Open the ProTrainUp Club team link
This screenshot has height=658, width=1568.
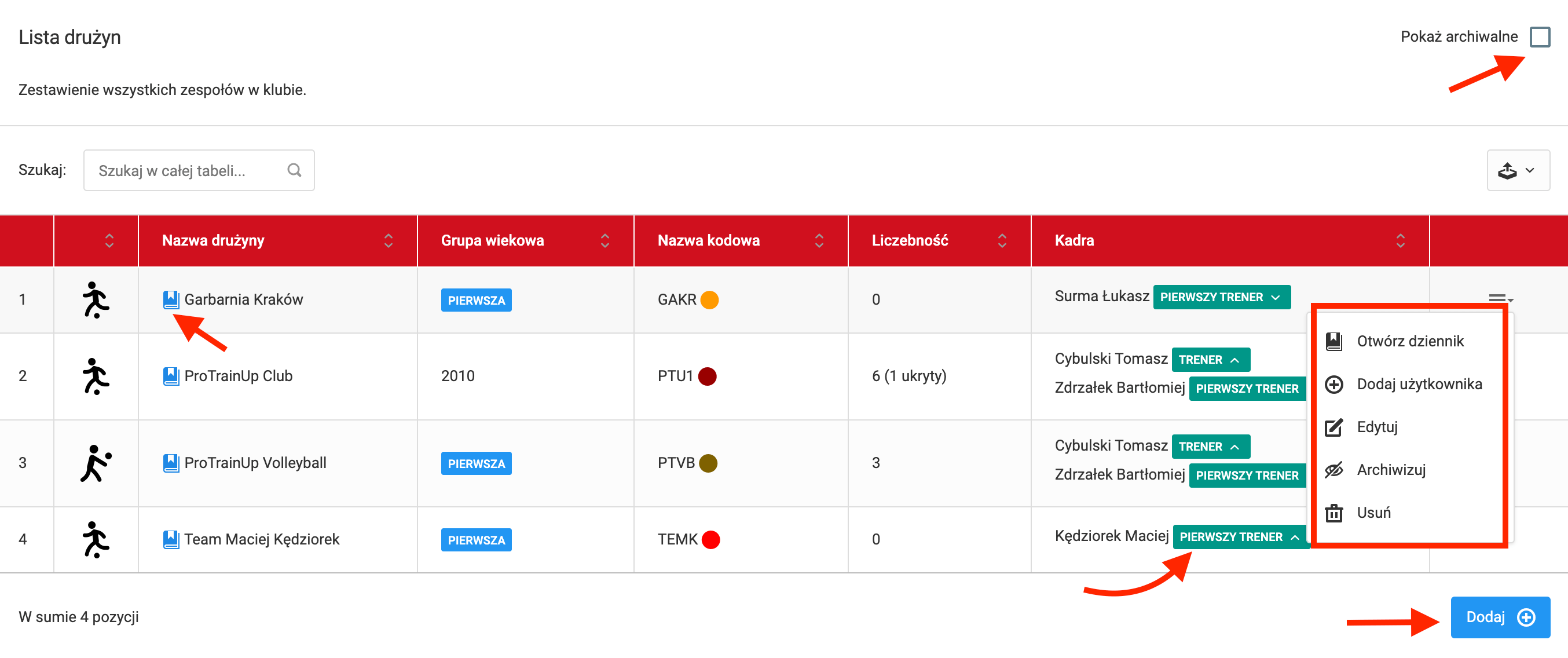tap(238, 376)
